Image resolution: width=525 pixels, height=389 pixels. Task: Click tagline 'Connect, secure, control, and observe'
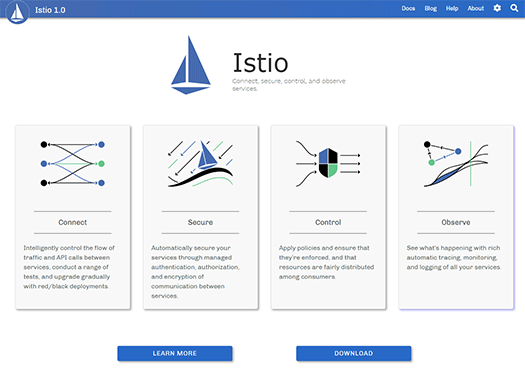289,81
